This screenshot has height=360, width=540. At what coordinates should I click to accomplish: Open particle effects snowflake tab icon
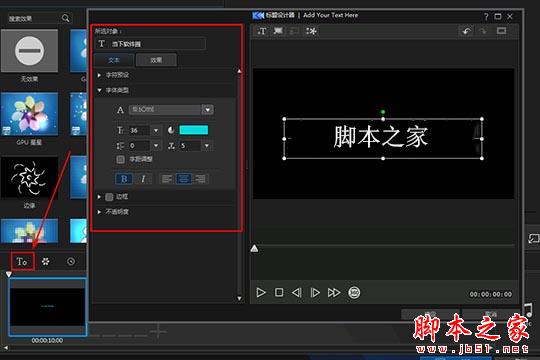(x=45, y=261)
